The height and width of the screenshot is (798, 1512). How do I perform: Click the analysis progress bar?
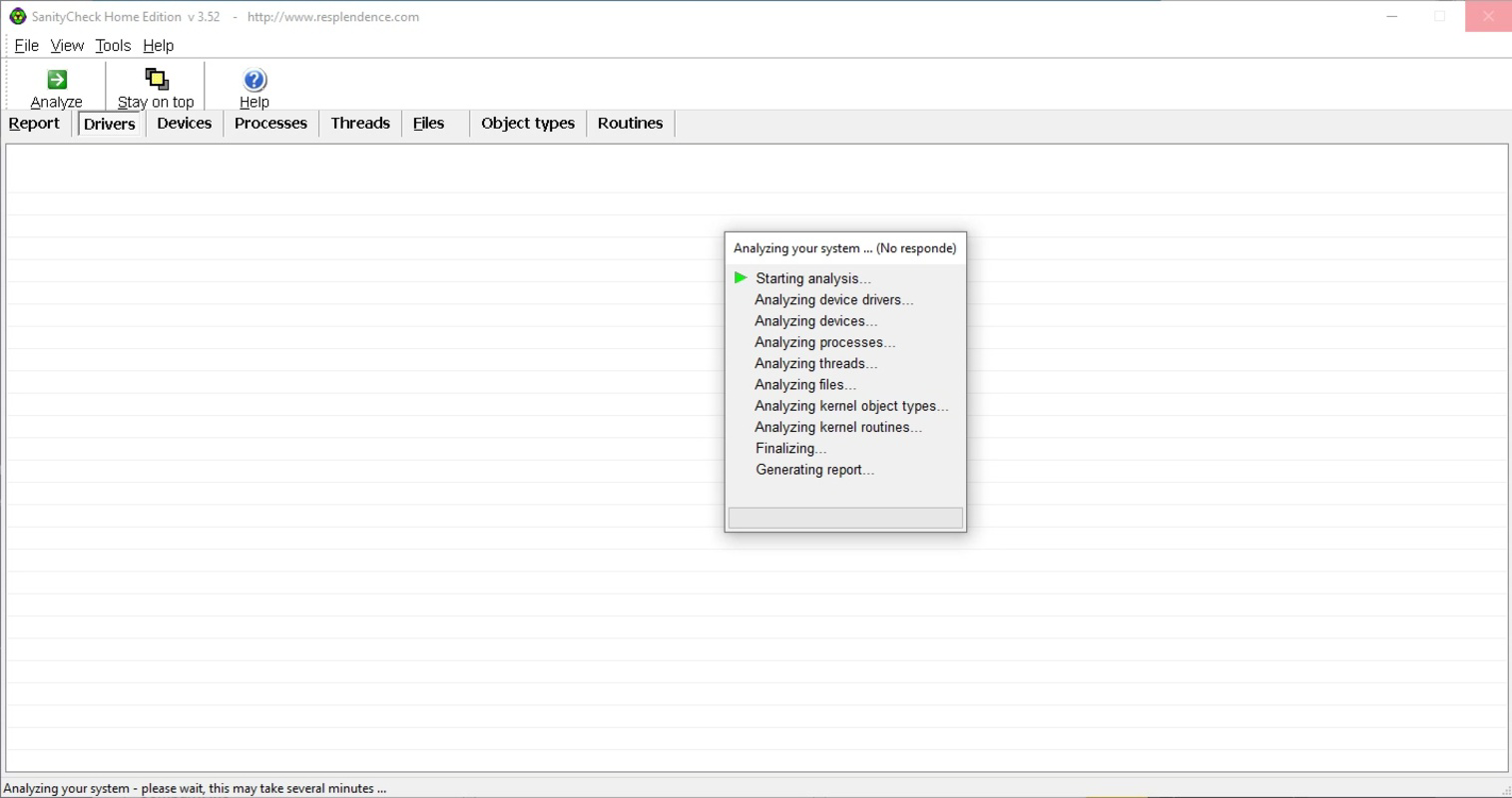tap(845, 518)
